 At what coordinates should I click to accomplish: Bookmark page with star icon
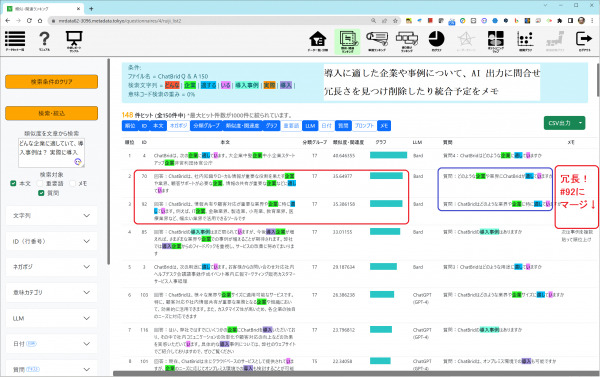[395, 21]
